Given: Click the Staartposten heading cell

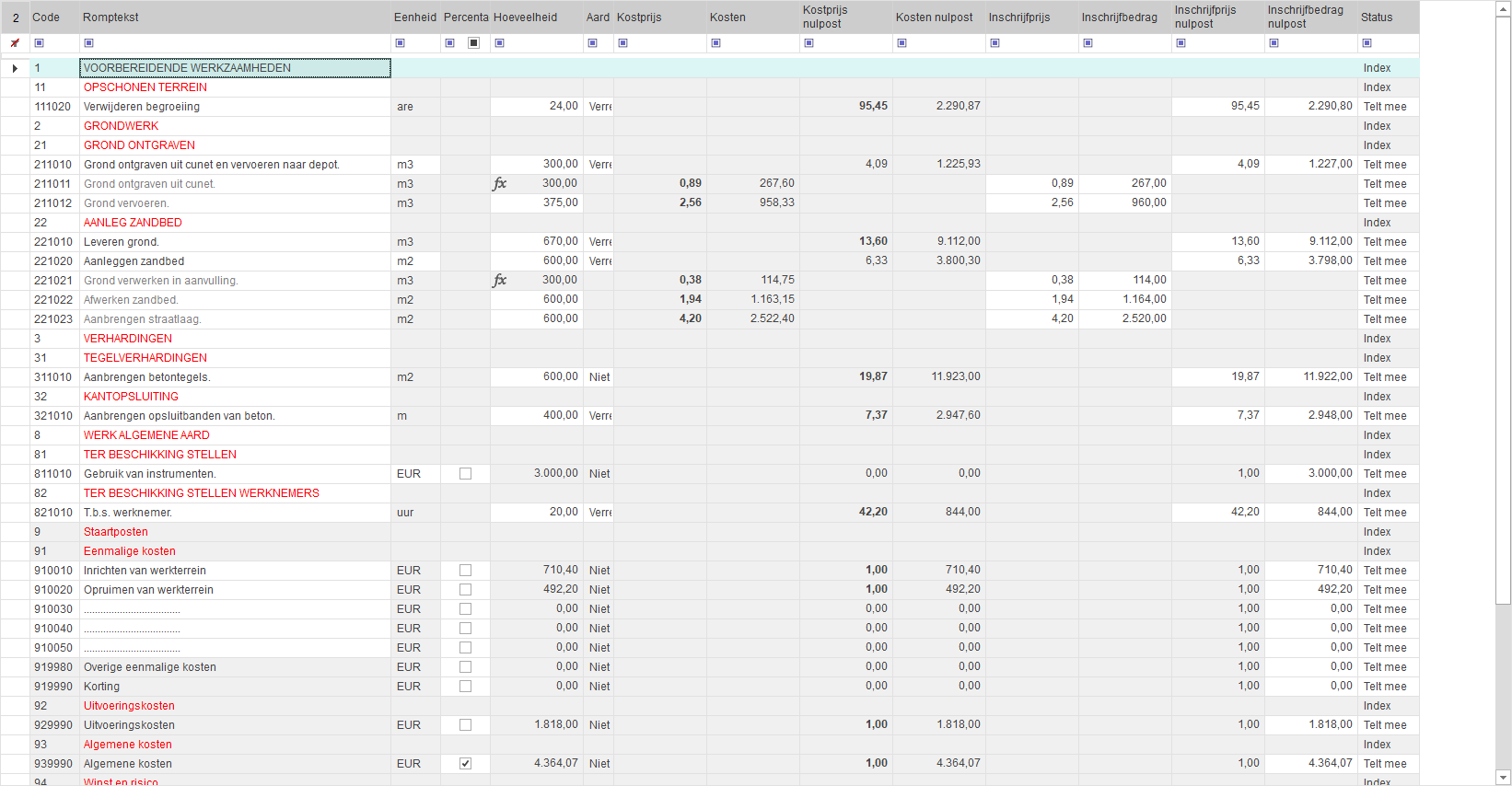Looking at the screenshot, I should click(235, 532).
